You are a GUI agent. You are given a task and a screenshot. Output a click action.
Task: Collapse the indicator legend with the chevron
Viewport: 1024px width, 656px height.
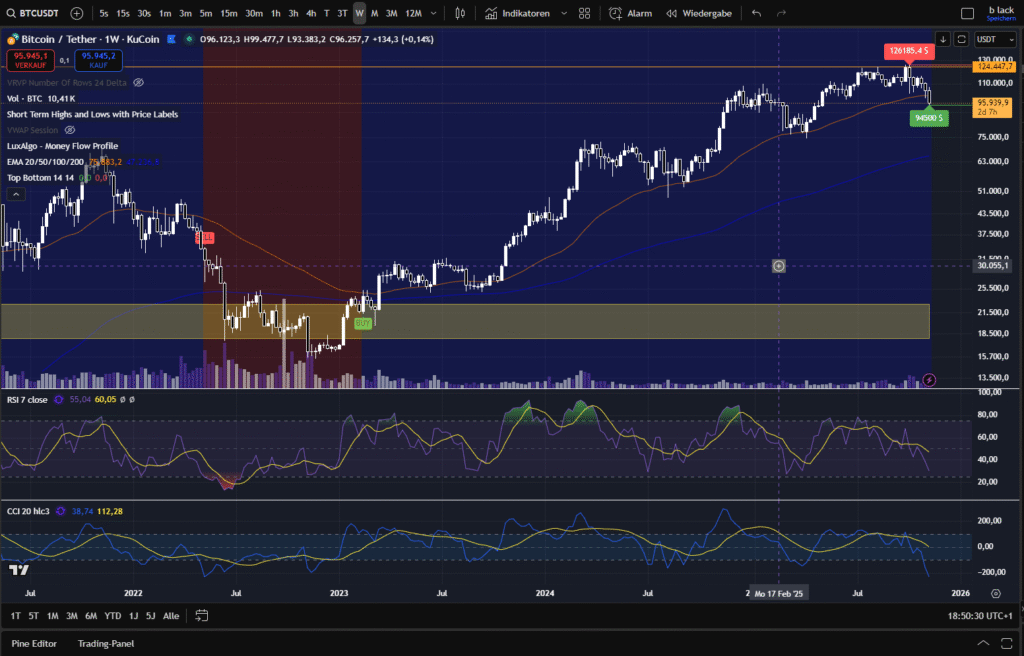pos(15,194)
